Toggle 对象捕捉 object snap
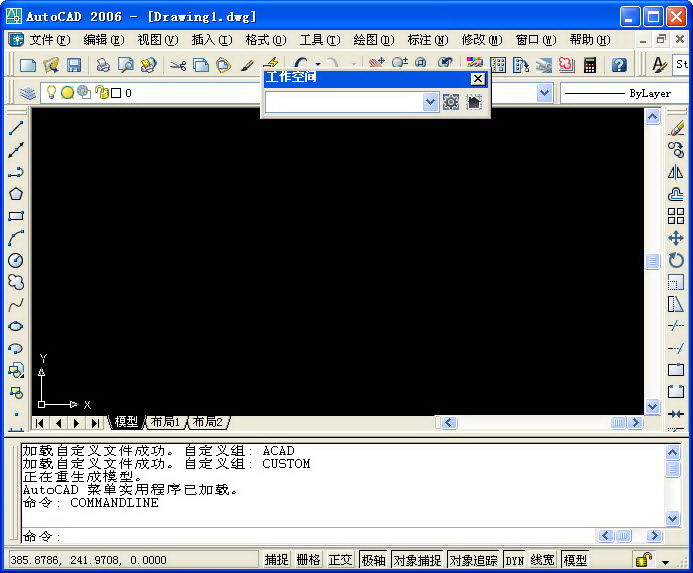Screen dimensions: 693x573 [417, 560]
